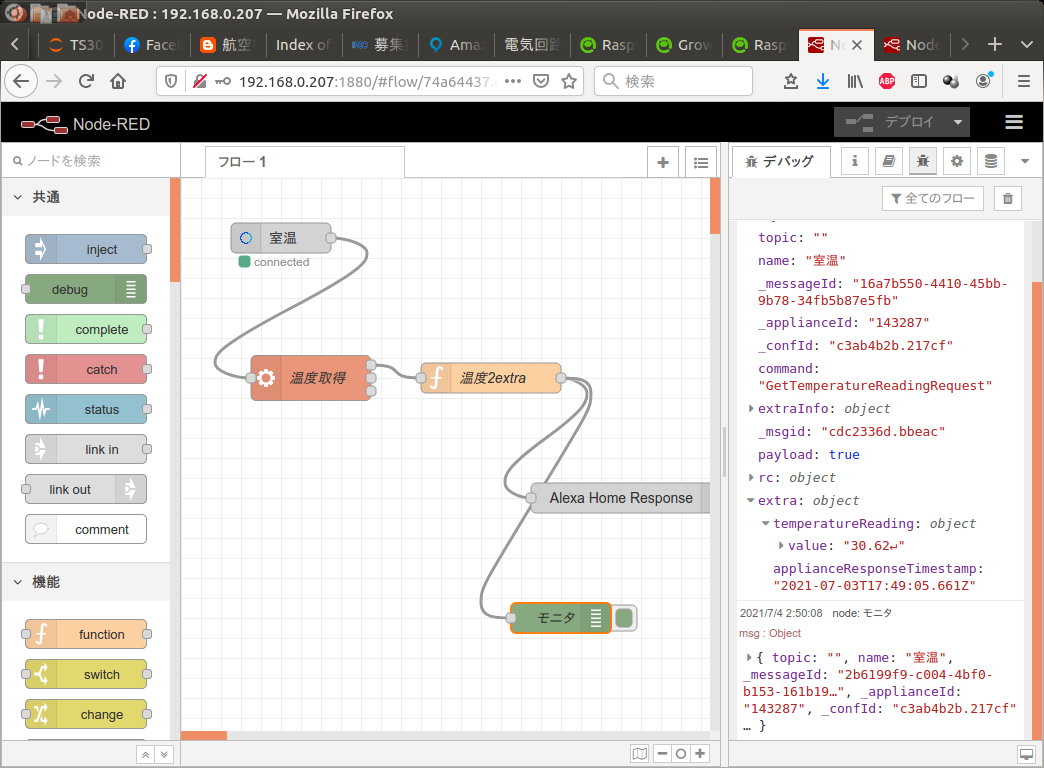
Task: Click the ノードを検索 palette search field
Action: [x=92, y=161]
